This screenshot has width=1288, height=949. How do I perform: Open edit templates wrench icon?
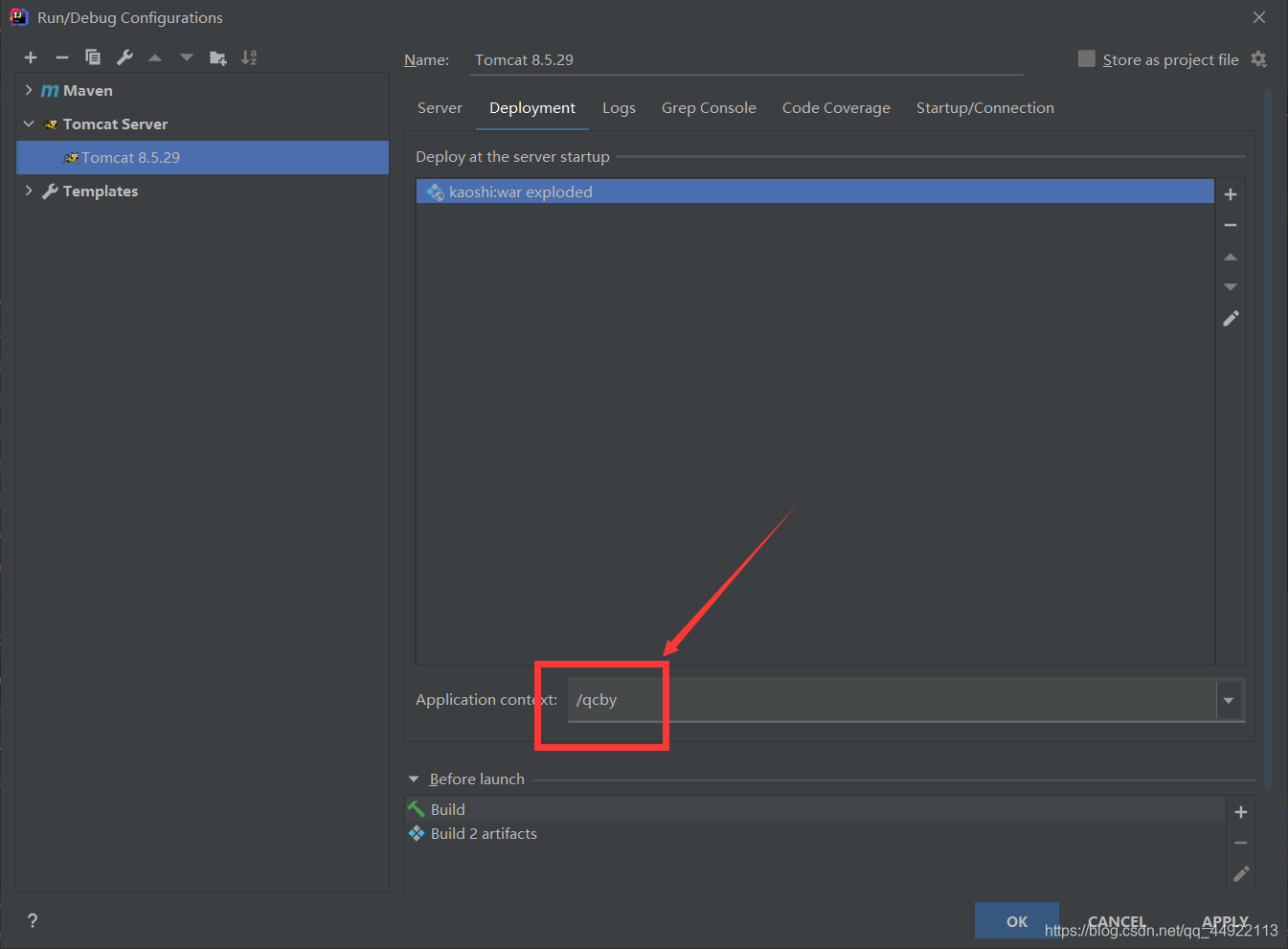pyautogui.click(x=124, y=57)
